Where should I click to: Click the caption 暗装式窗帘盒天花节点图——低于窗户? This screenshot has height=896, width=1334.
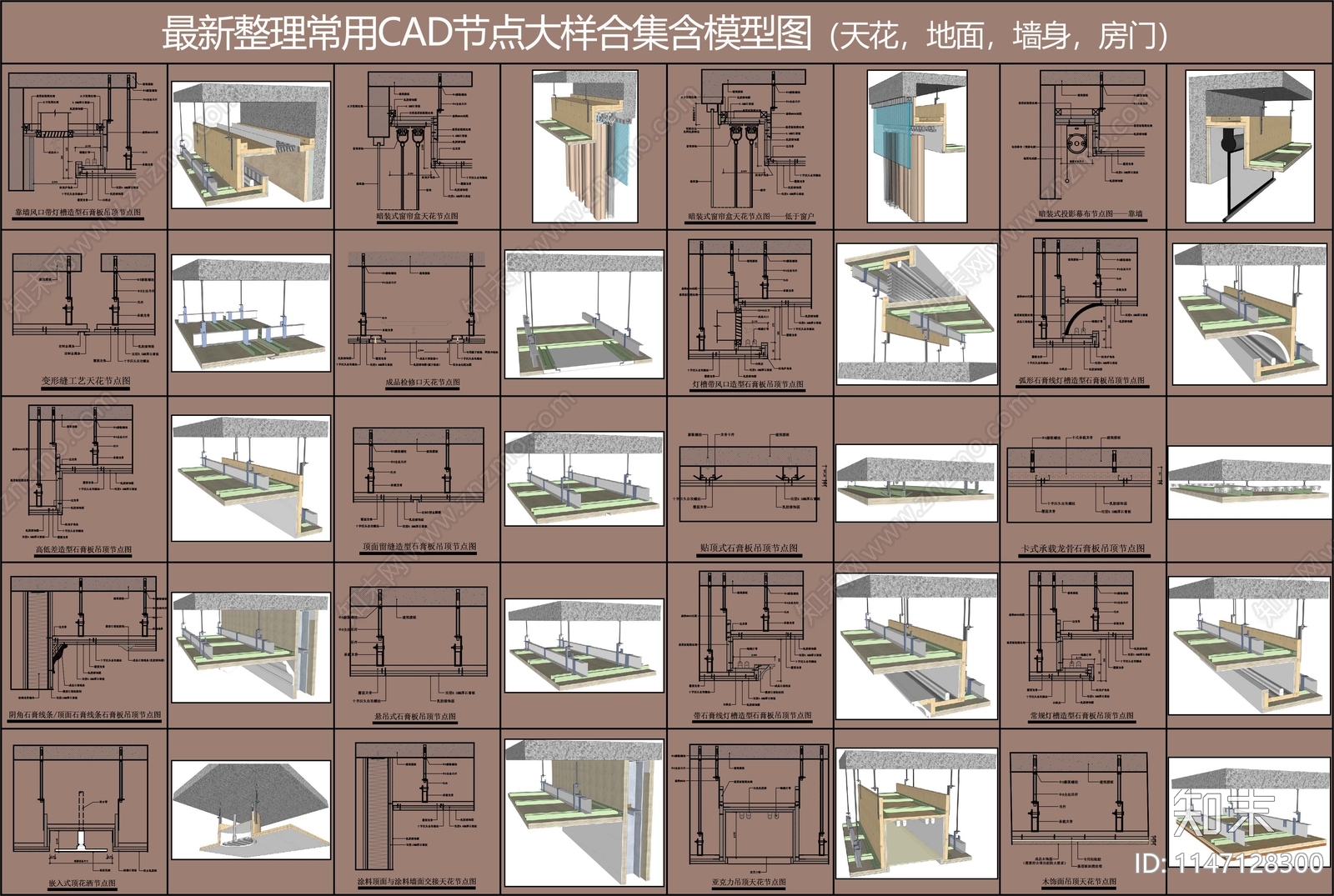tap(751, 216)
